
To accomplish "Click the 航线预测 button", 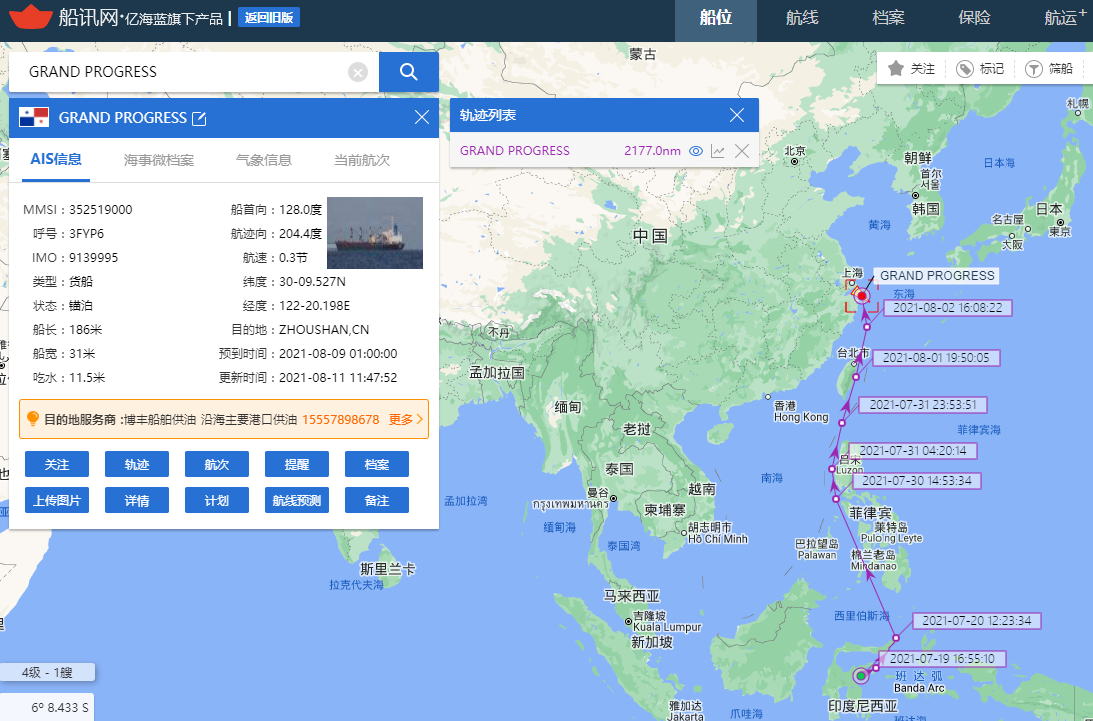I will pos(297,500).
